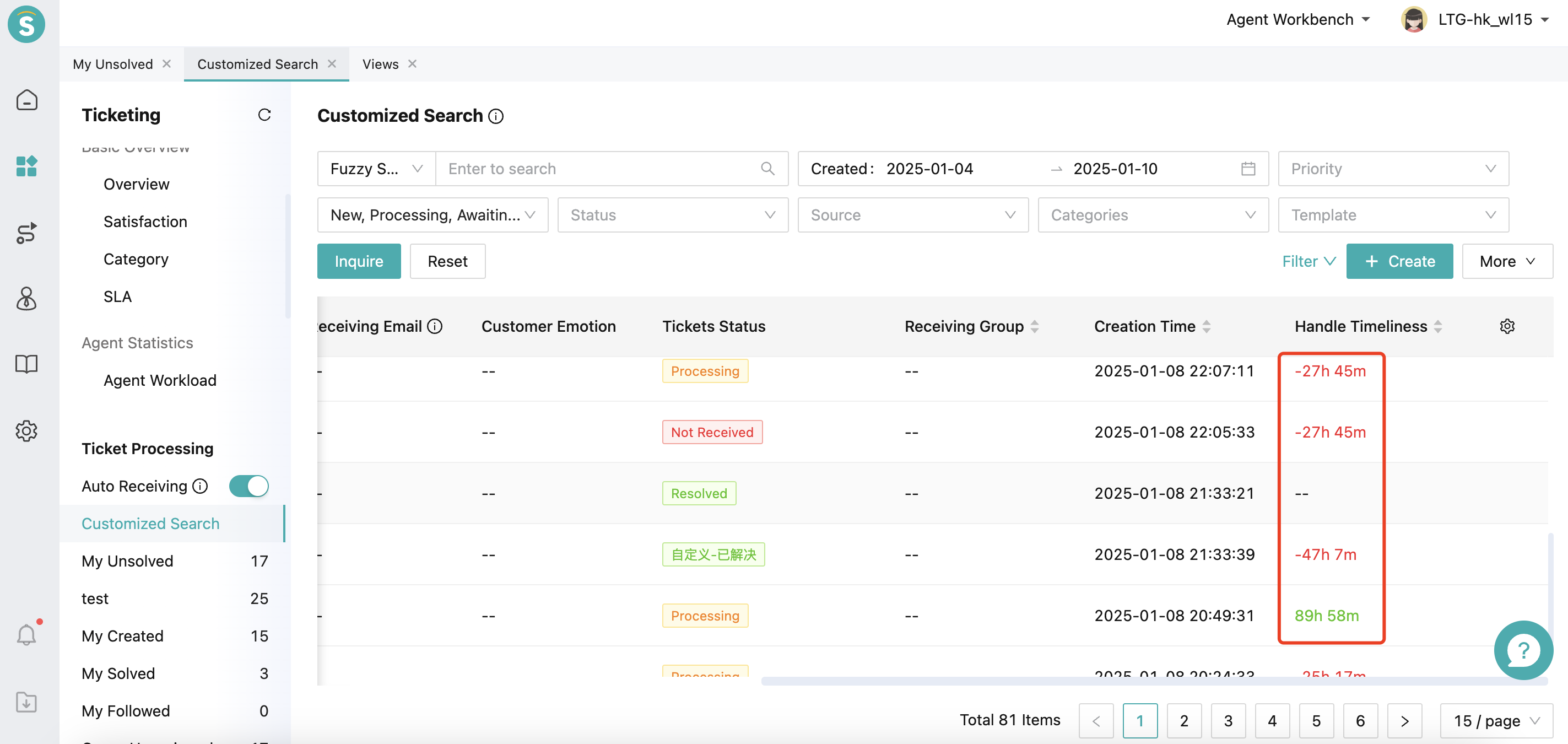Open the Categories dropdown
This screenshot has height=744, width=1568.
point(1152,215)
